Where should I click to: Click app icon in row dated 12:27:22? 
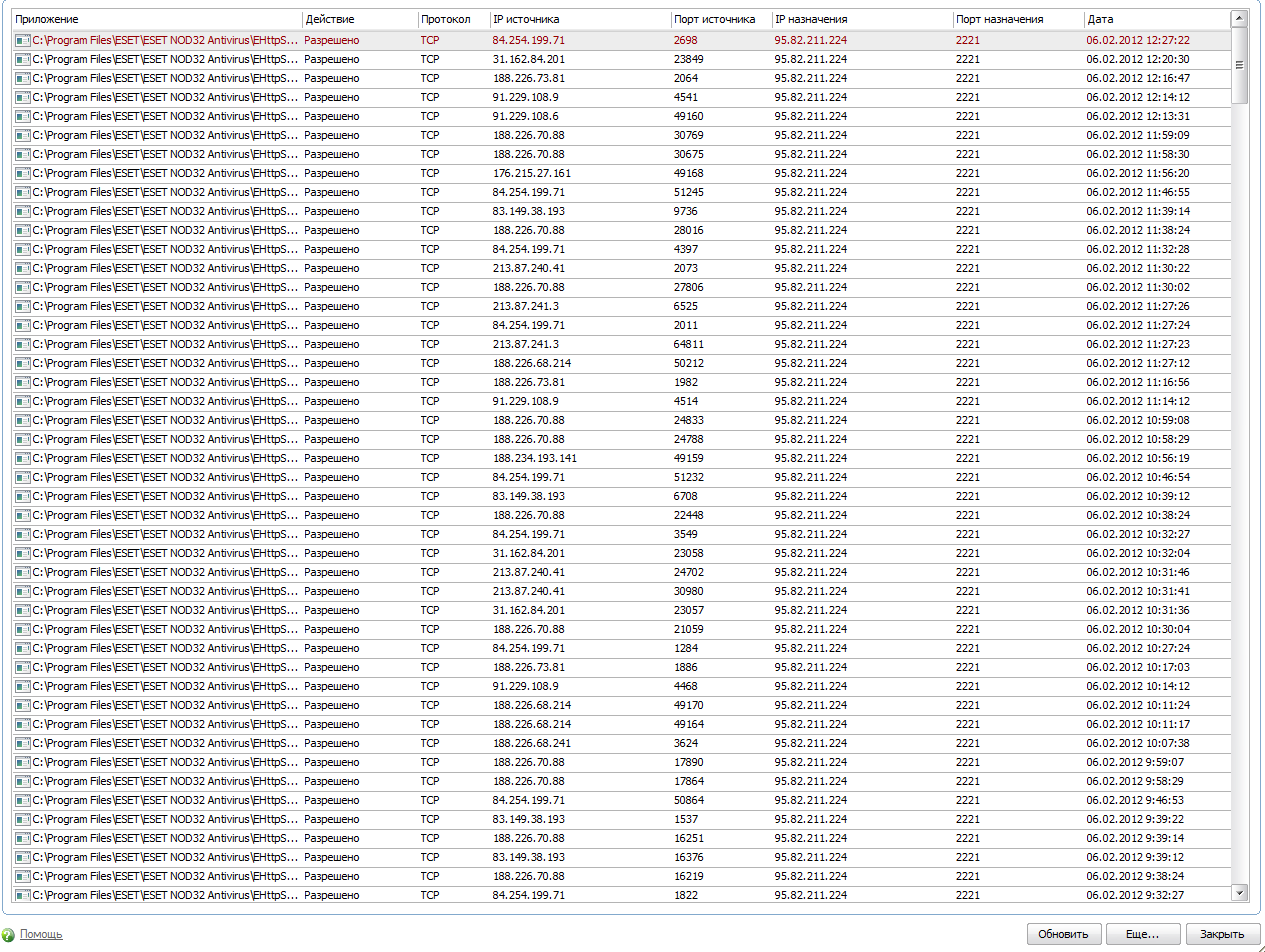23,41
